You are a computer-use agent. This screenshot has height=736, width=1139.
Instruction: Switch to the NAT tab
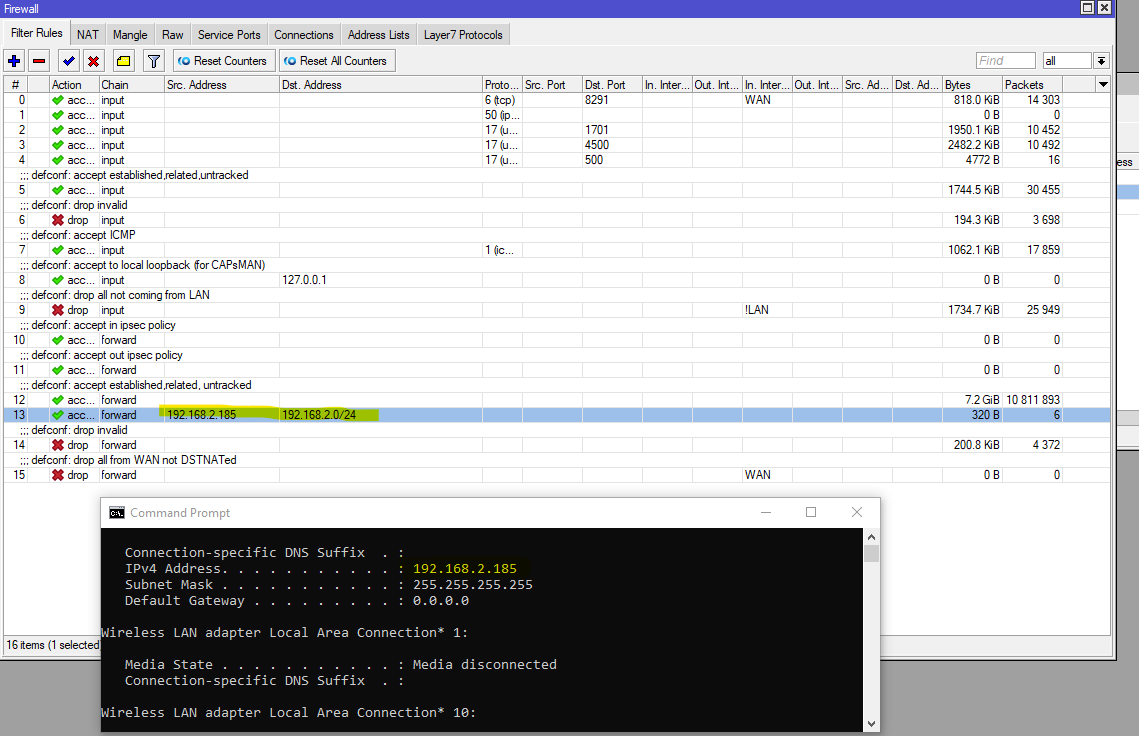tap(88, 35)
